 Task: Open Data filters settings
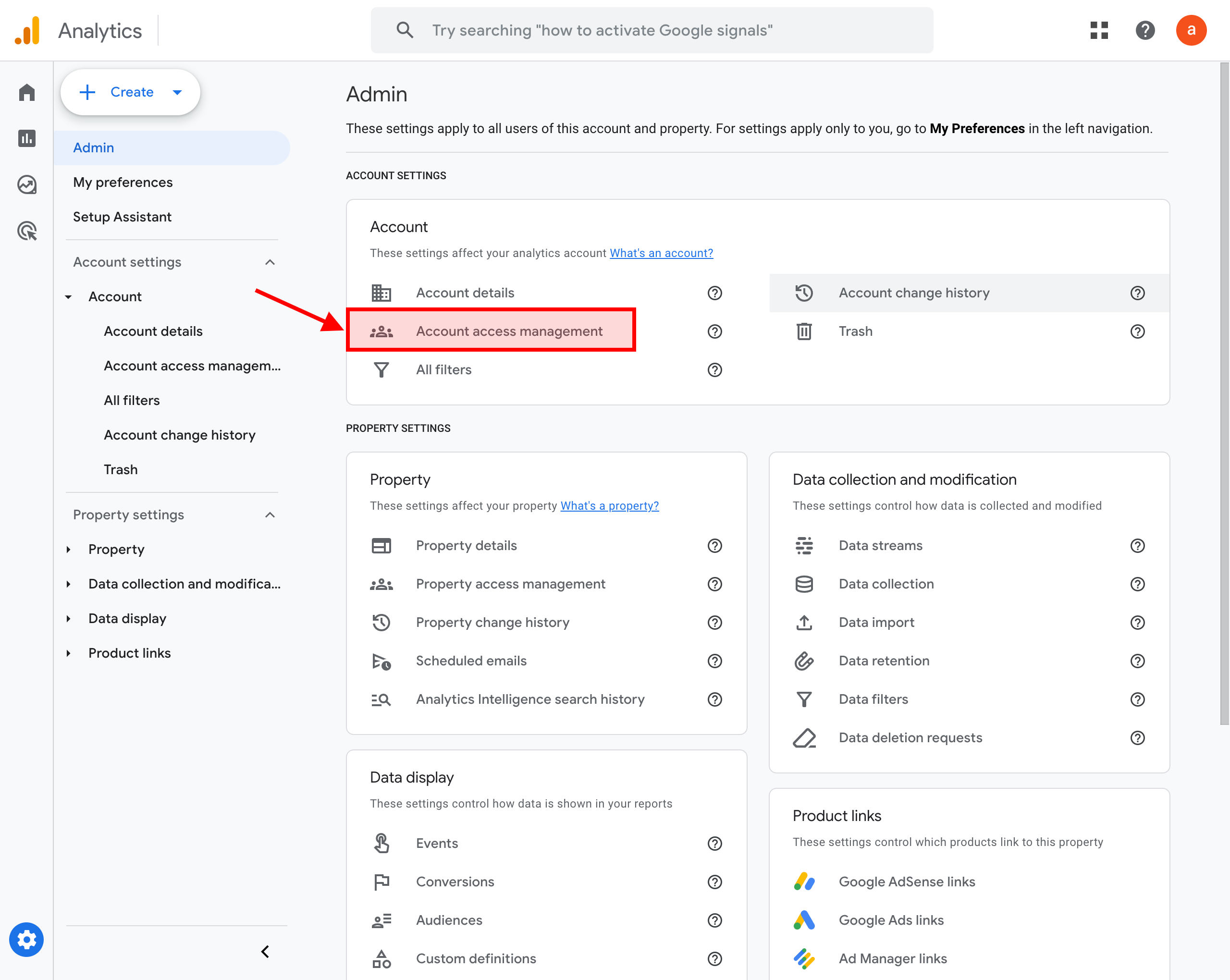point(873,699)
